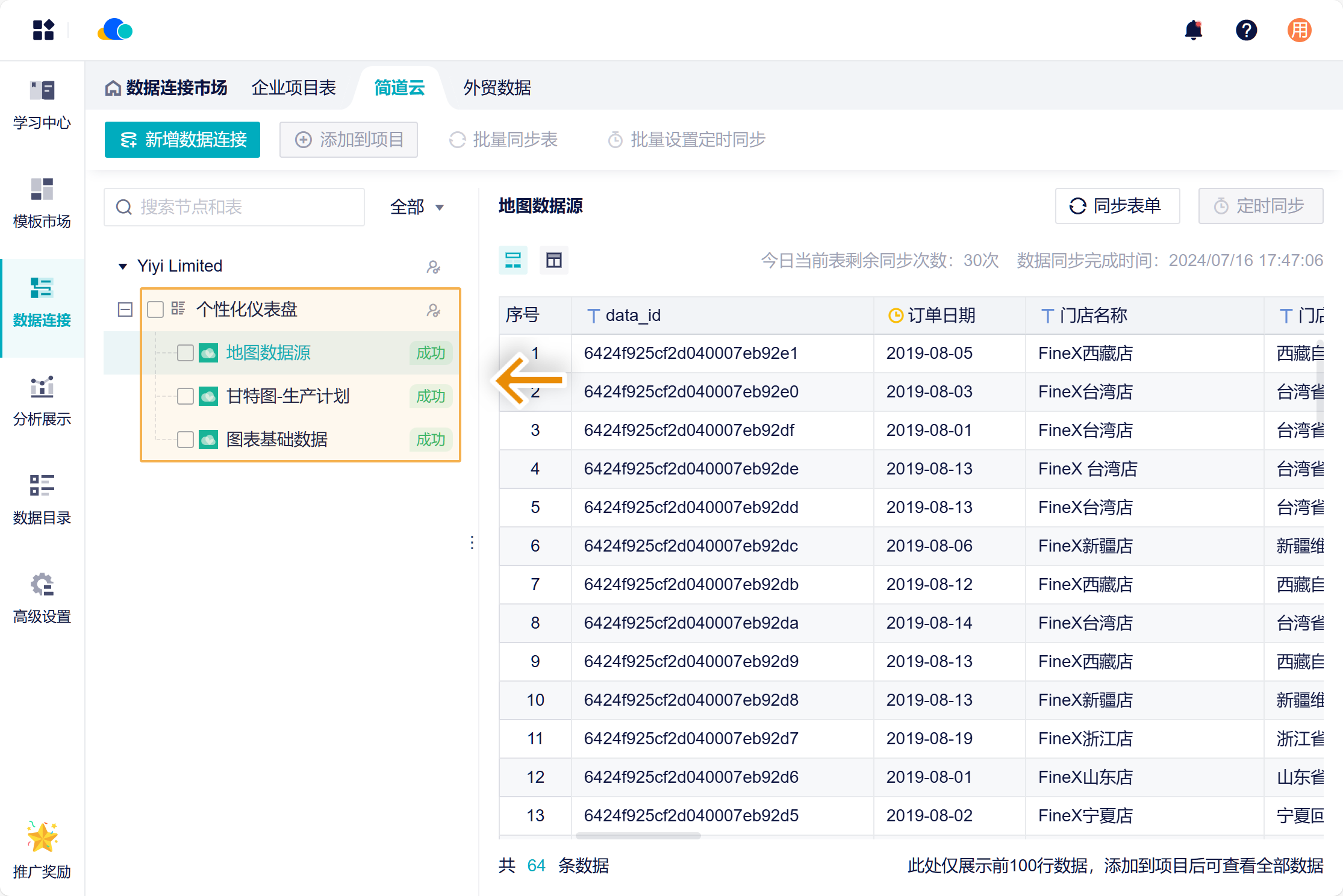Switch to table structure view icon
1343x896 pixels.
tap(554, 260)
